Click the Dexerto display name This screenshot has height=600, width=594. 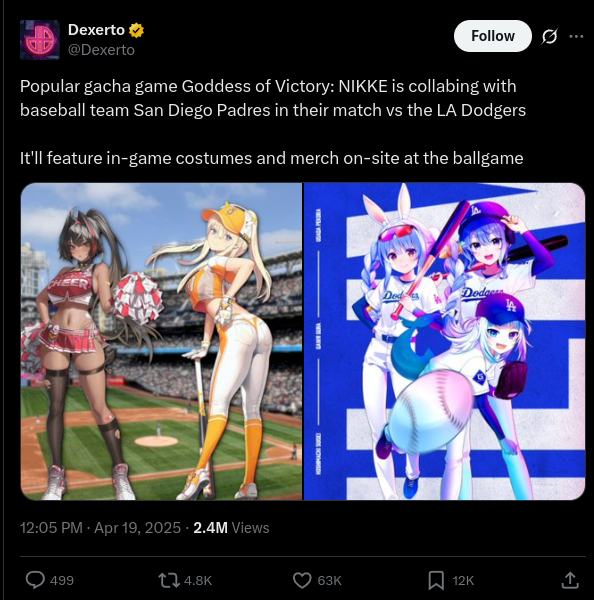tap(96, 30)
